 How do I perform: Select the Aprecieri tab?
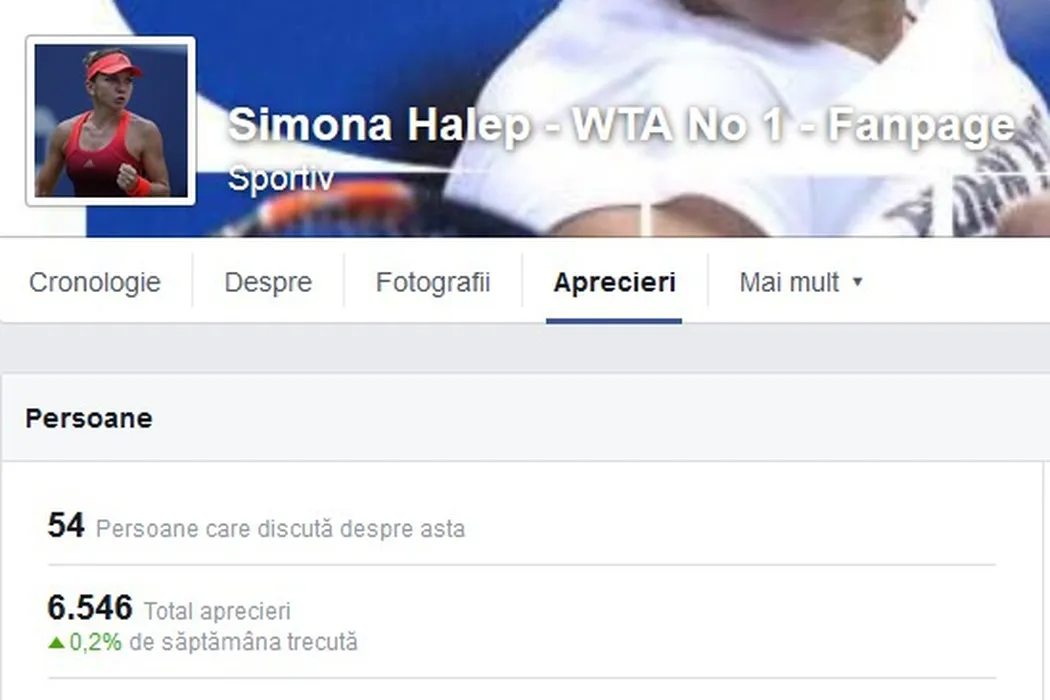pyautogui.click(x=614, y=282)
